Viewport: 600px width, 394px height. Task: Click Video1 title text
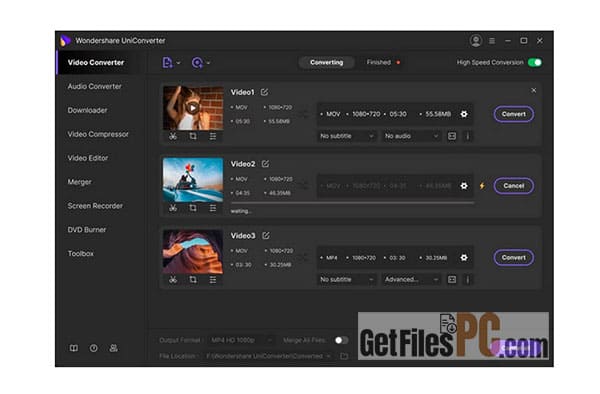coord(242,92)
